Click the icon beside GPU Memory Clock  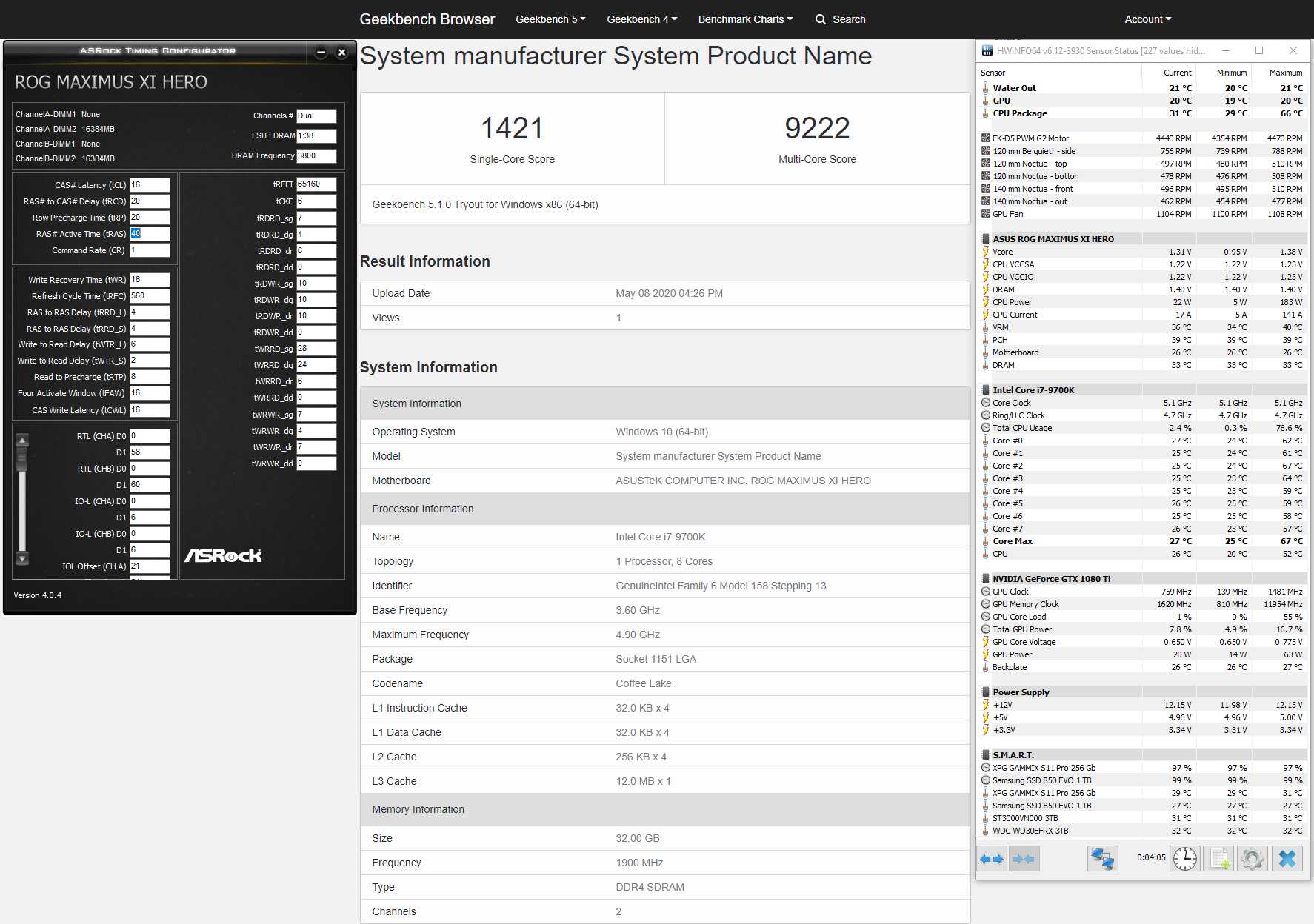click(986, 604)
